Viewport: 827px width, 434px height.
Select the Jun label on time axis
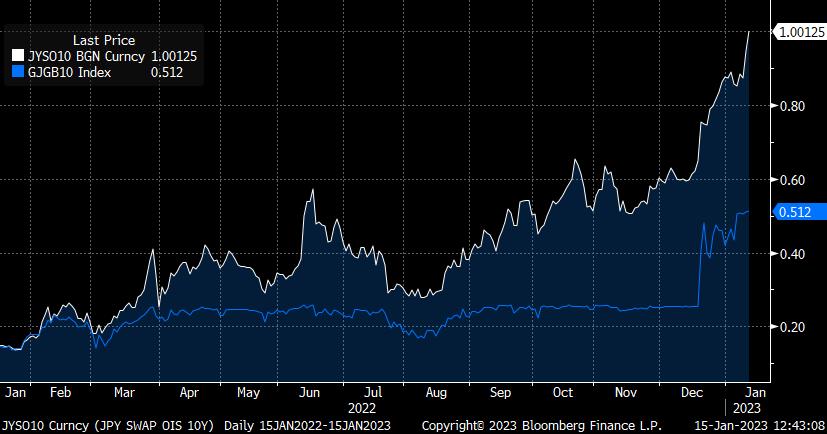(310, 393)
